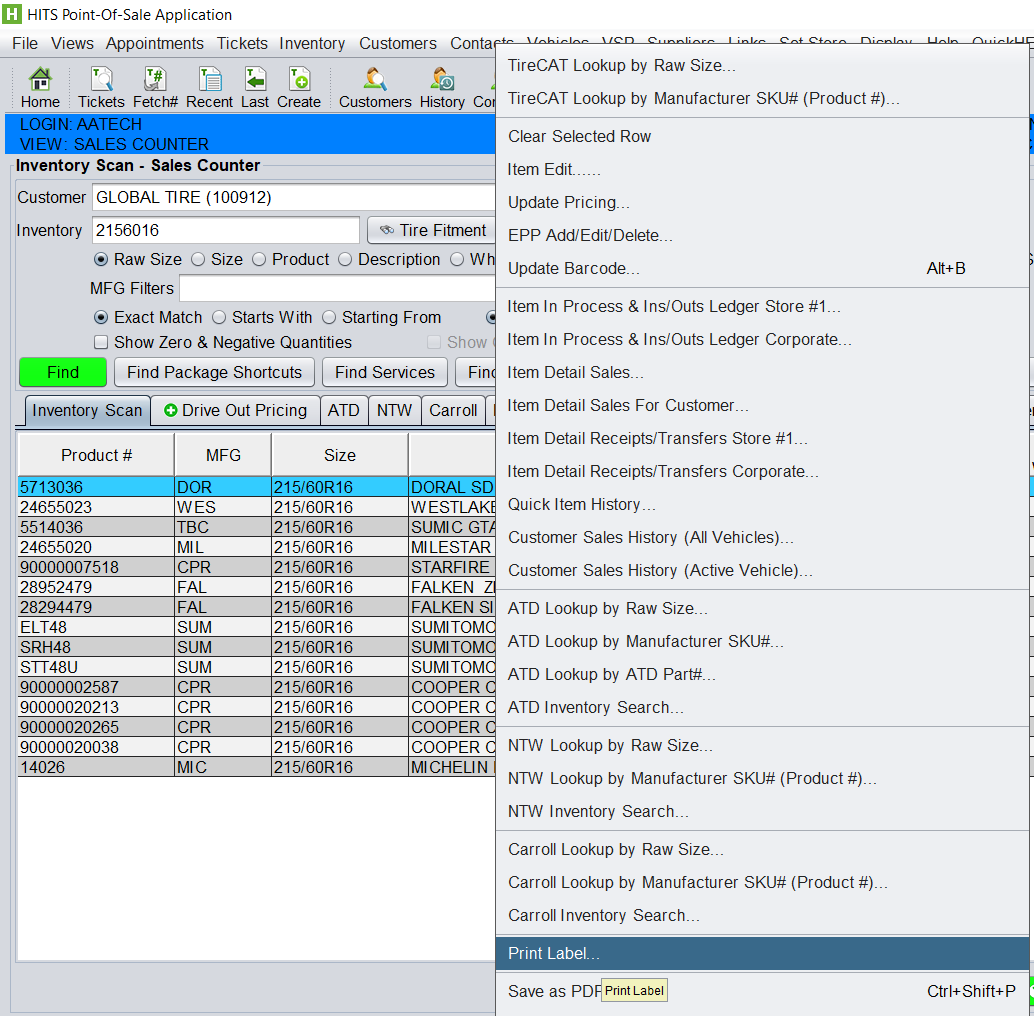The width and height of the screenshot is (1034, 1016).
Task: Click the Home toolbar icon
Action: 40,87
